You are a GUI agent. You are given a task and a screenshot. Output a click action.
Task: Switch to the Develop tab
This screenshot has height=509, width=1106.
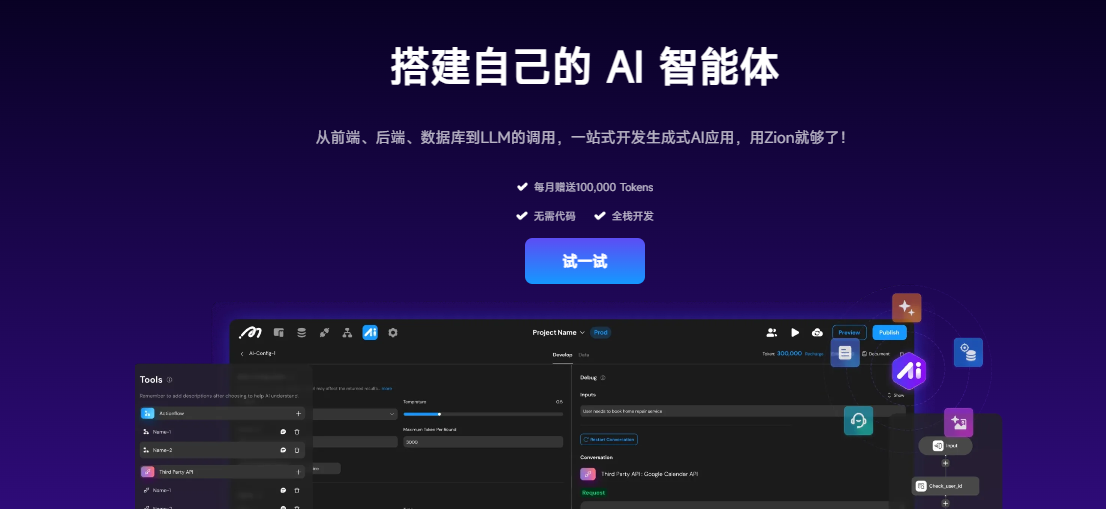pyautogui.click(x=562, y=355)
